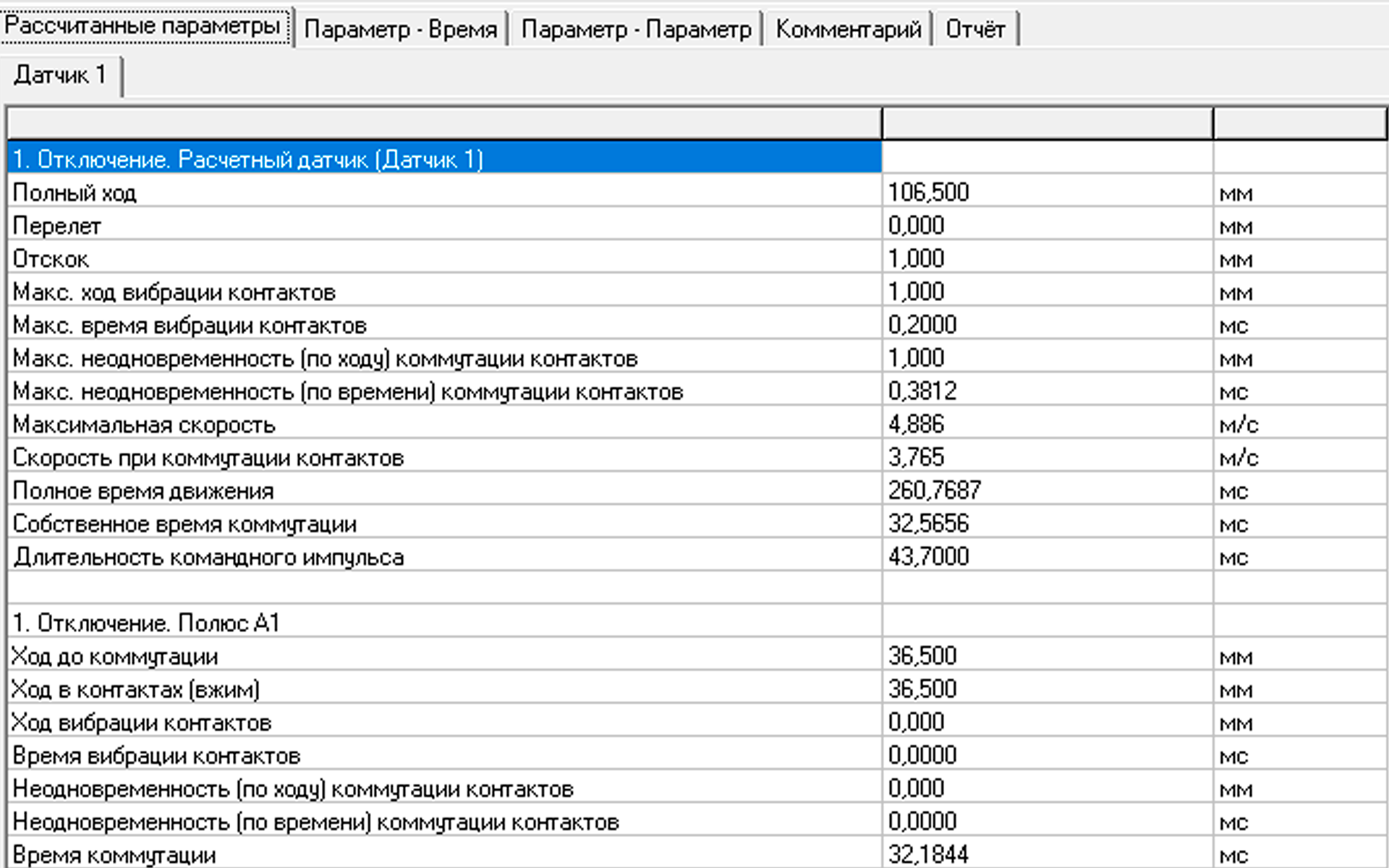Open the Отчёт tab
The image size is (1389, 868).
pyautogui.click(x=975, y=30)
